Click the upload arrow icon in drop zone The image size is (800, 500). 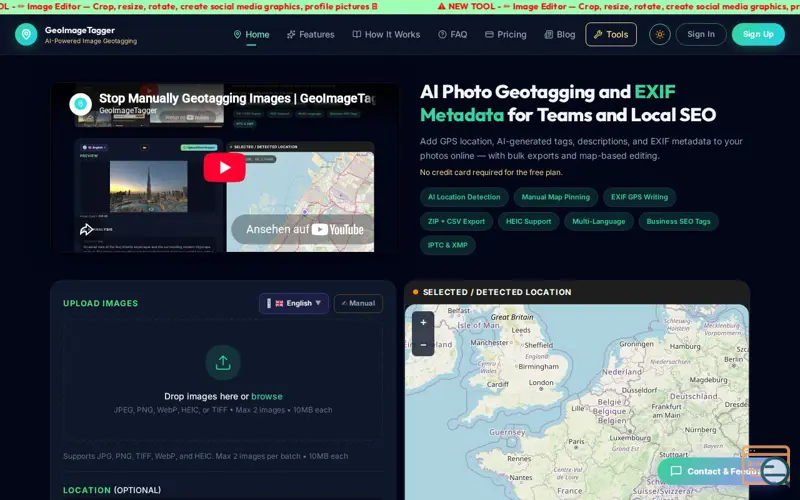[x=223, y=363]
